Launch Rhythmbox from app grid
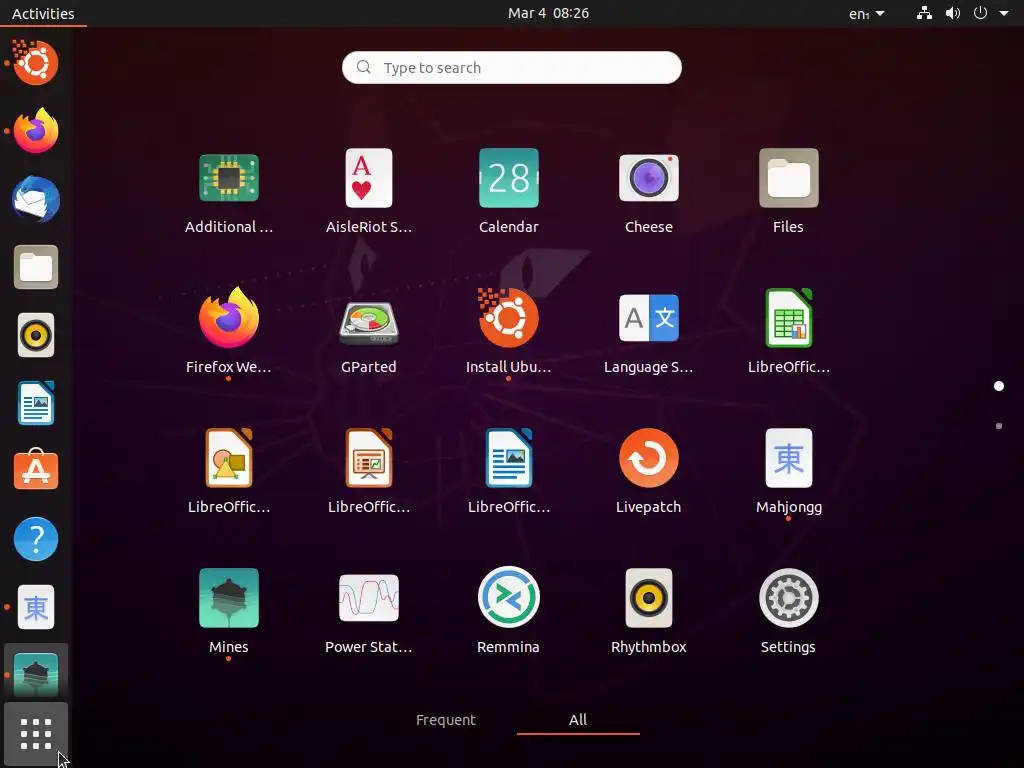 pos(648,598)
